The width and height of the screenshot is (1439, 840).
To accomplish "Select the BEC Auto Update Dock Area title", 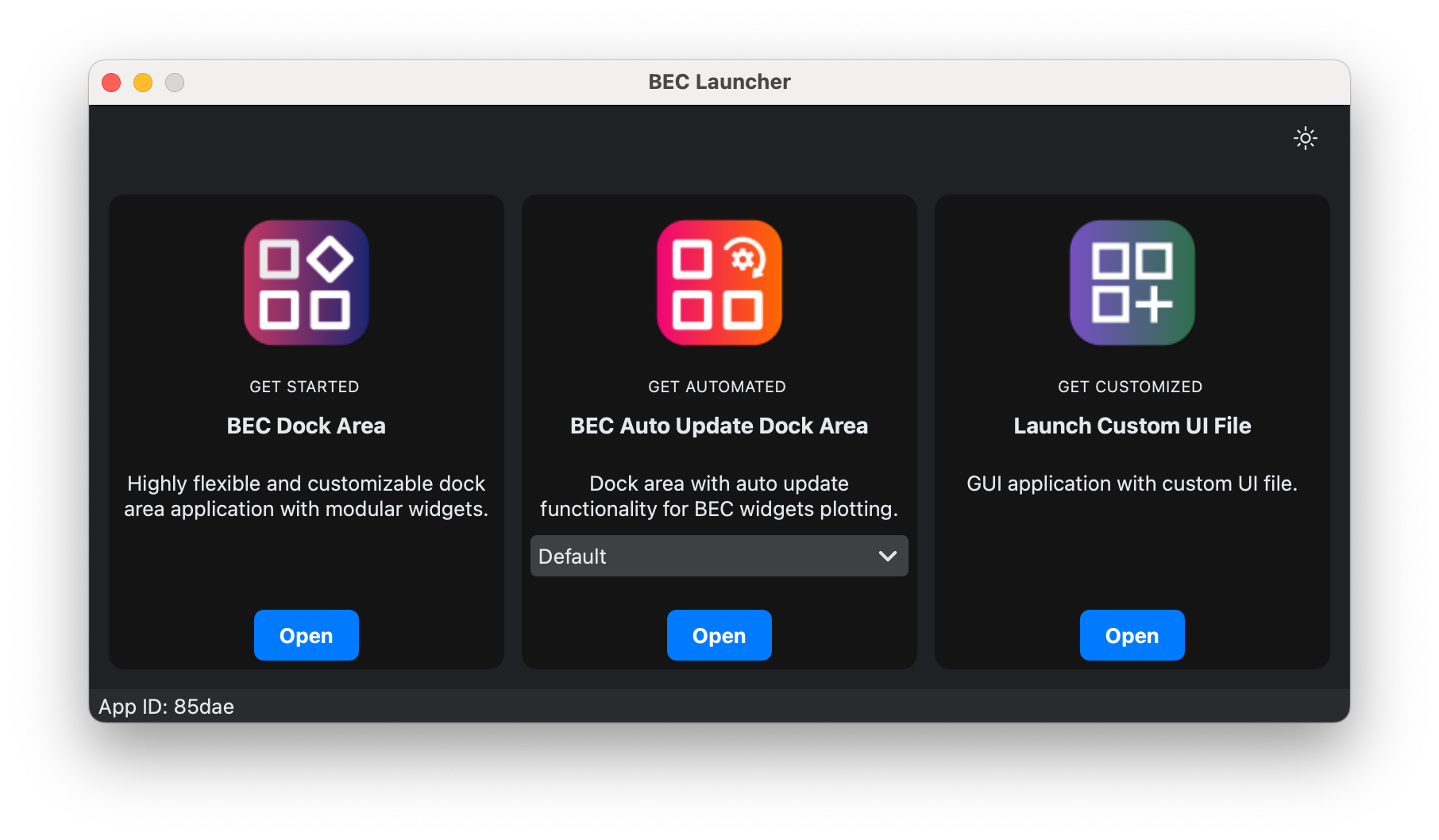I will coord(719,426).
